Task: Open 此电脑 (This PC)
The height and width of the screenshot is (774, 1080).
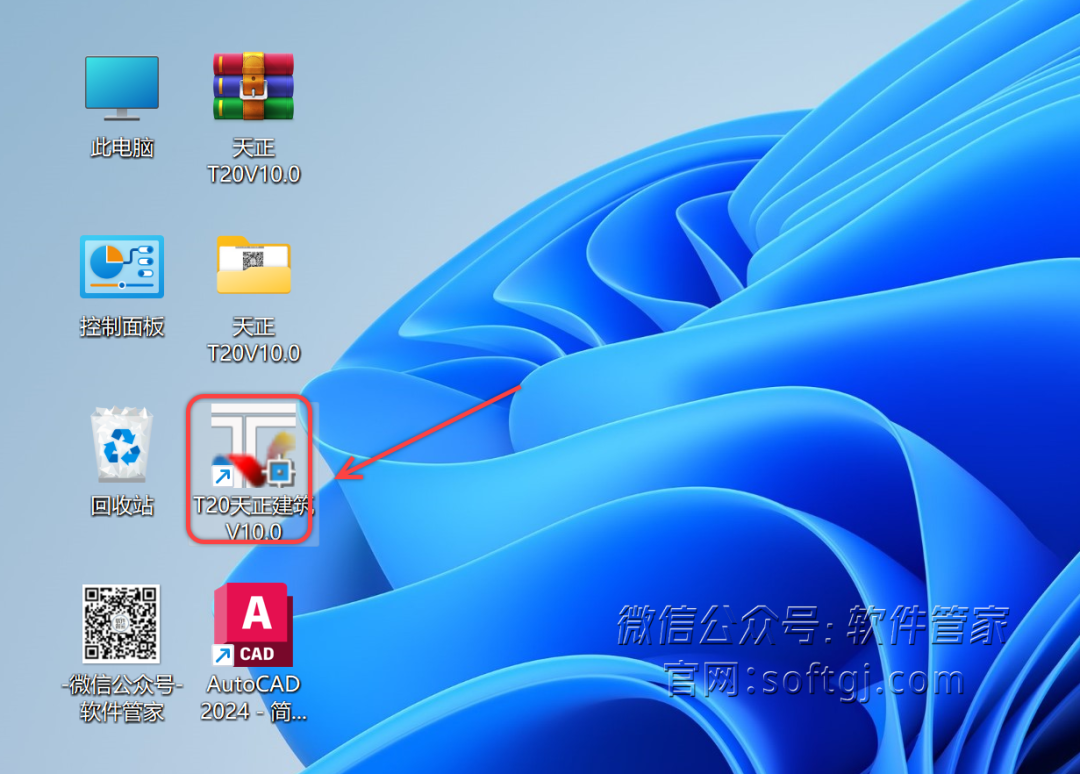Action: (120, 85)
